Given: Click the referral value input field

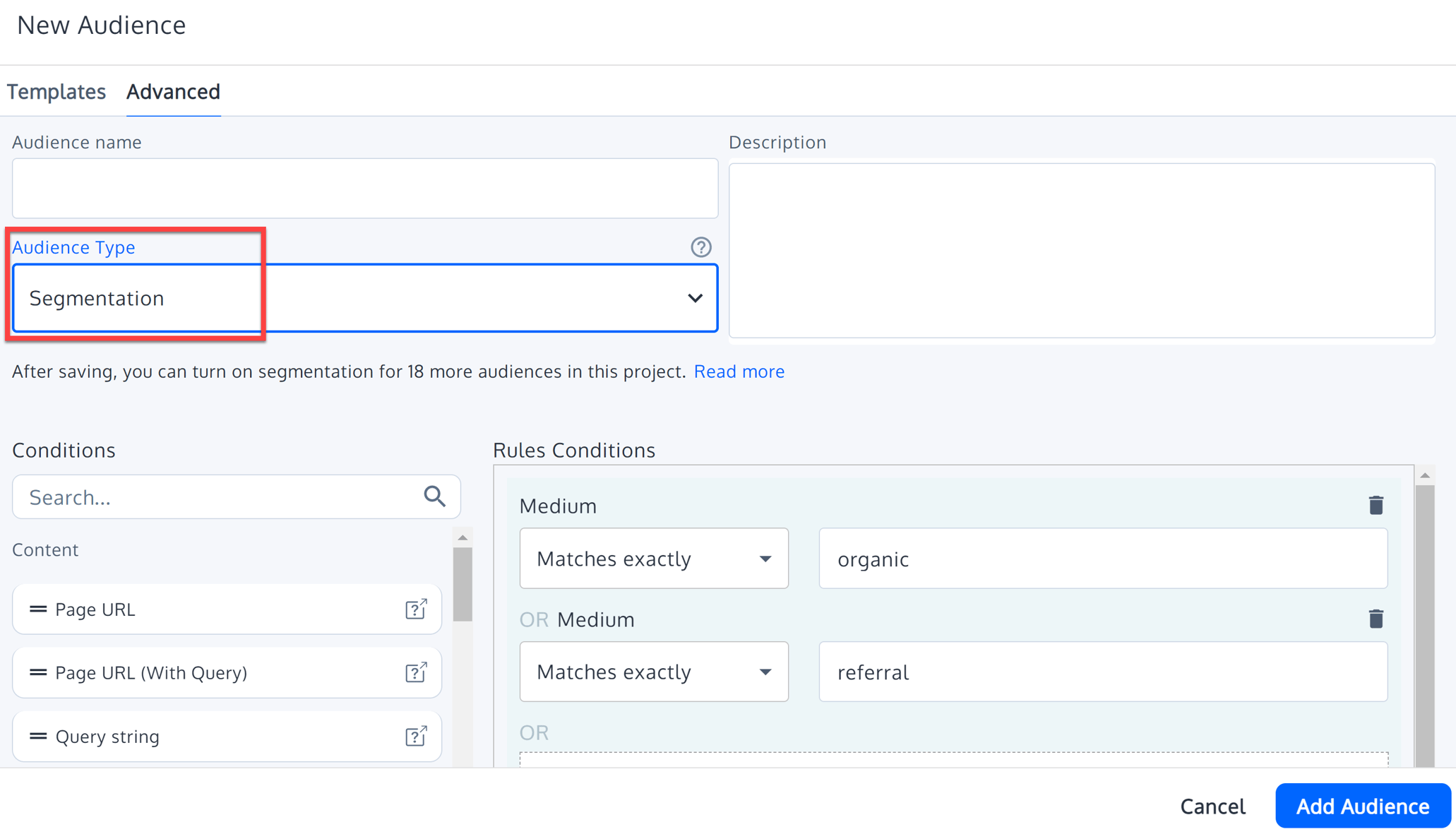Looking at the screenshot, I should point(1102,672).
